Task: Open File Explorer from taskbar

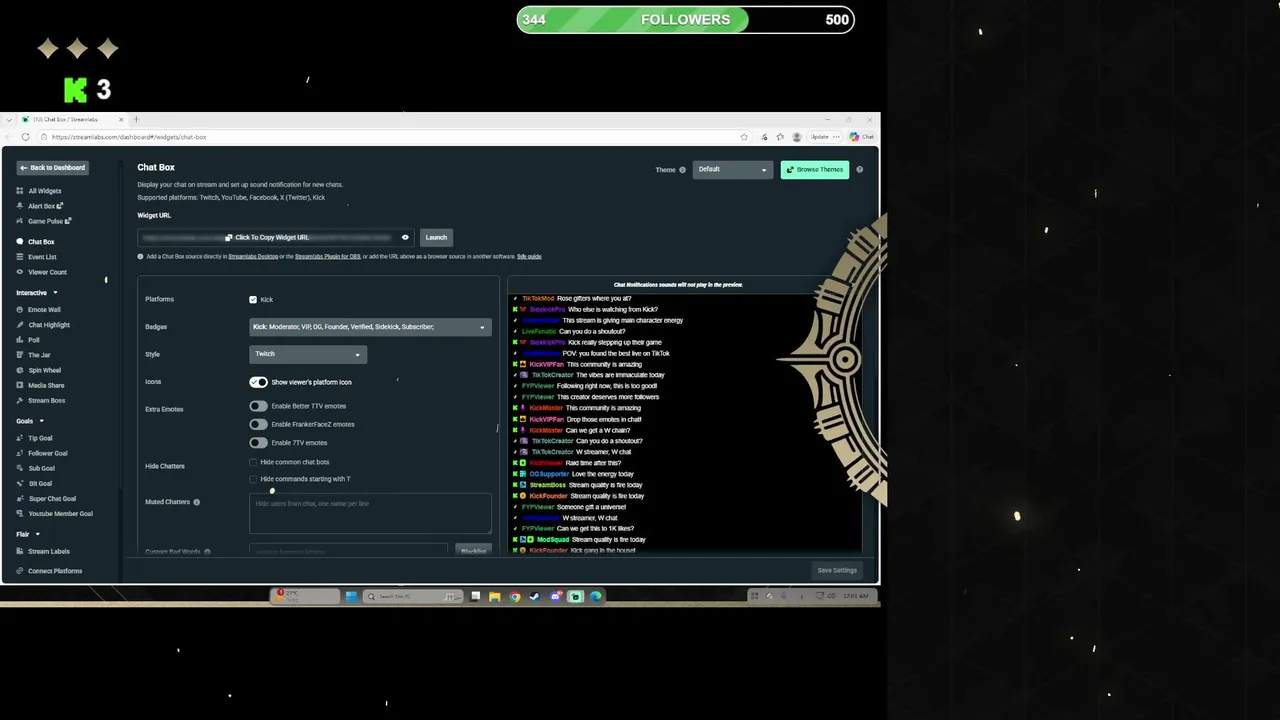Action: tap(494, 597)
